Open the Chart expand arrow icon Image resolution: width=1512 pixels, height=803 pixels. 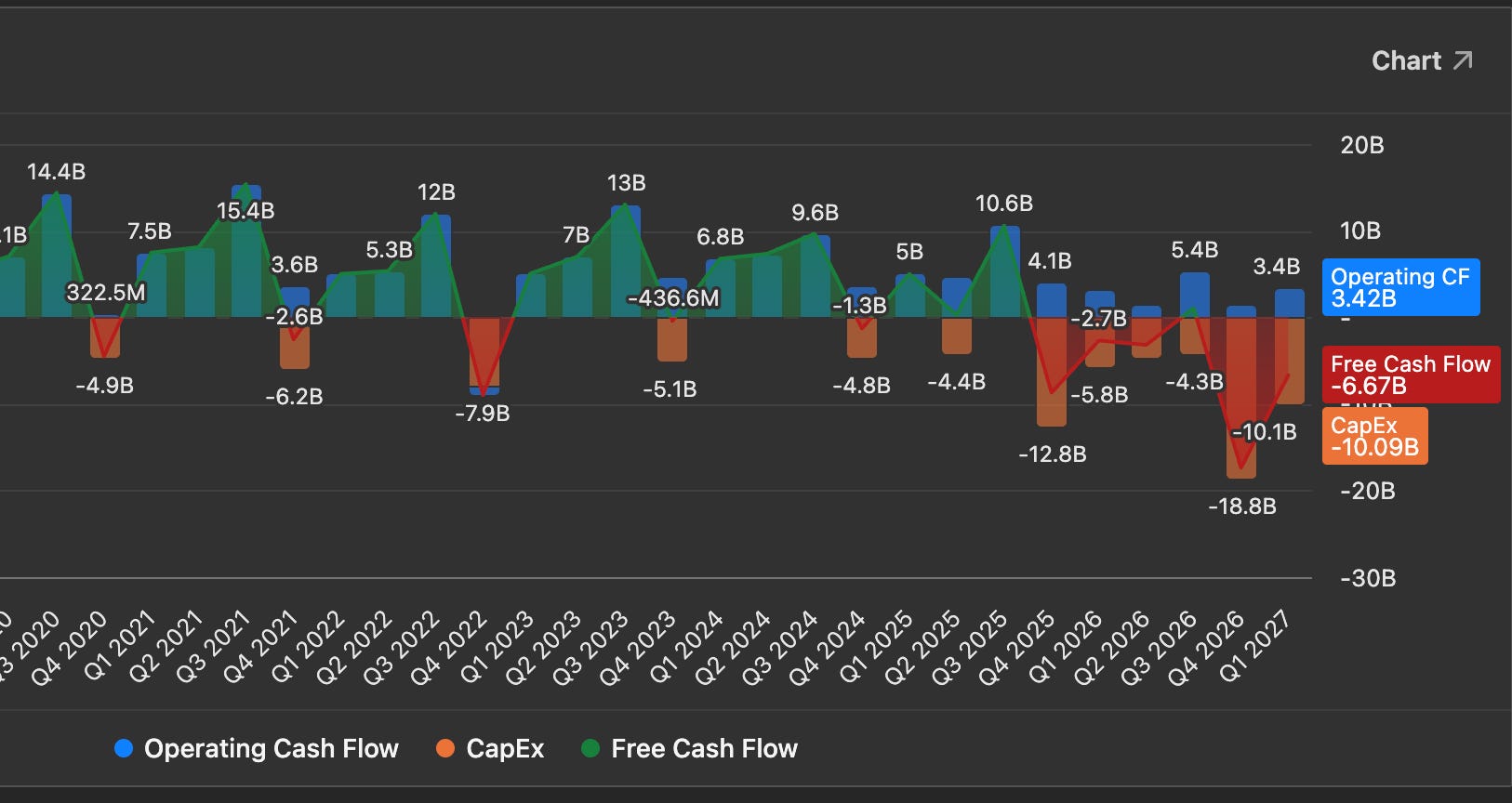tap(1463, 61)
